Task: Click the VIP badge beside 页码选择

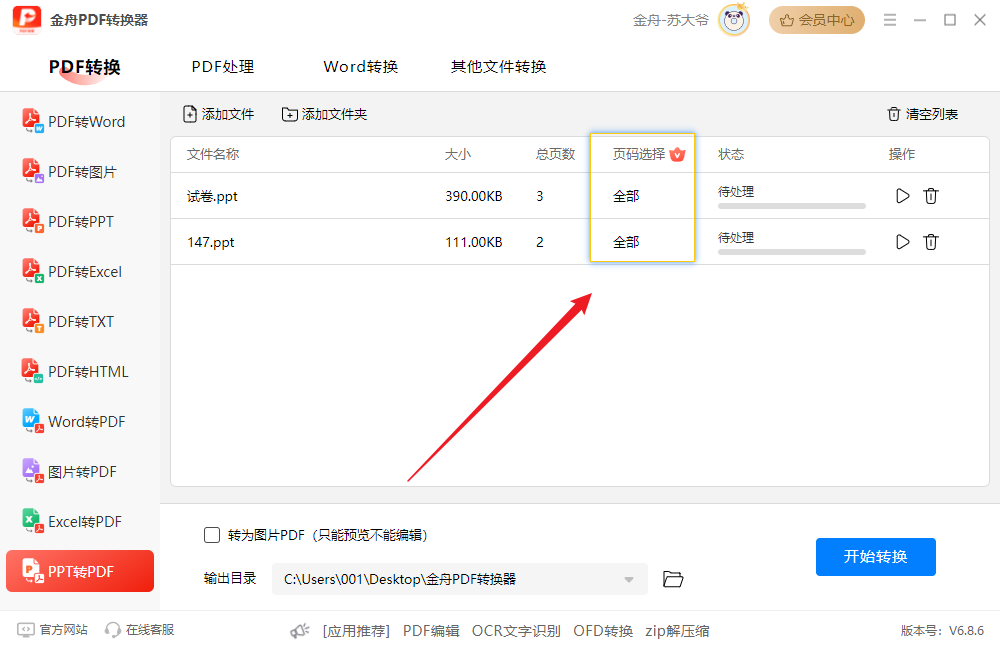Action: click(x=677, y=154)
